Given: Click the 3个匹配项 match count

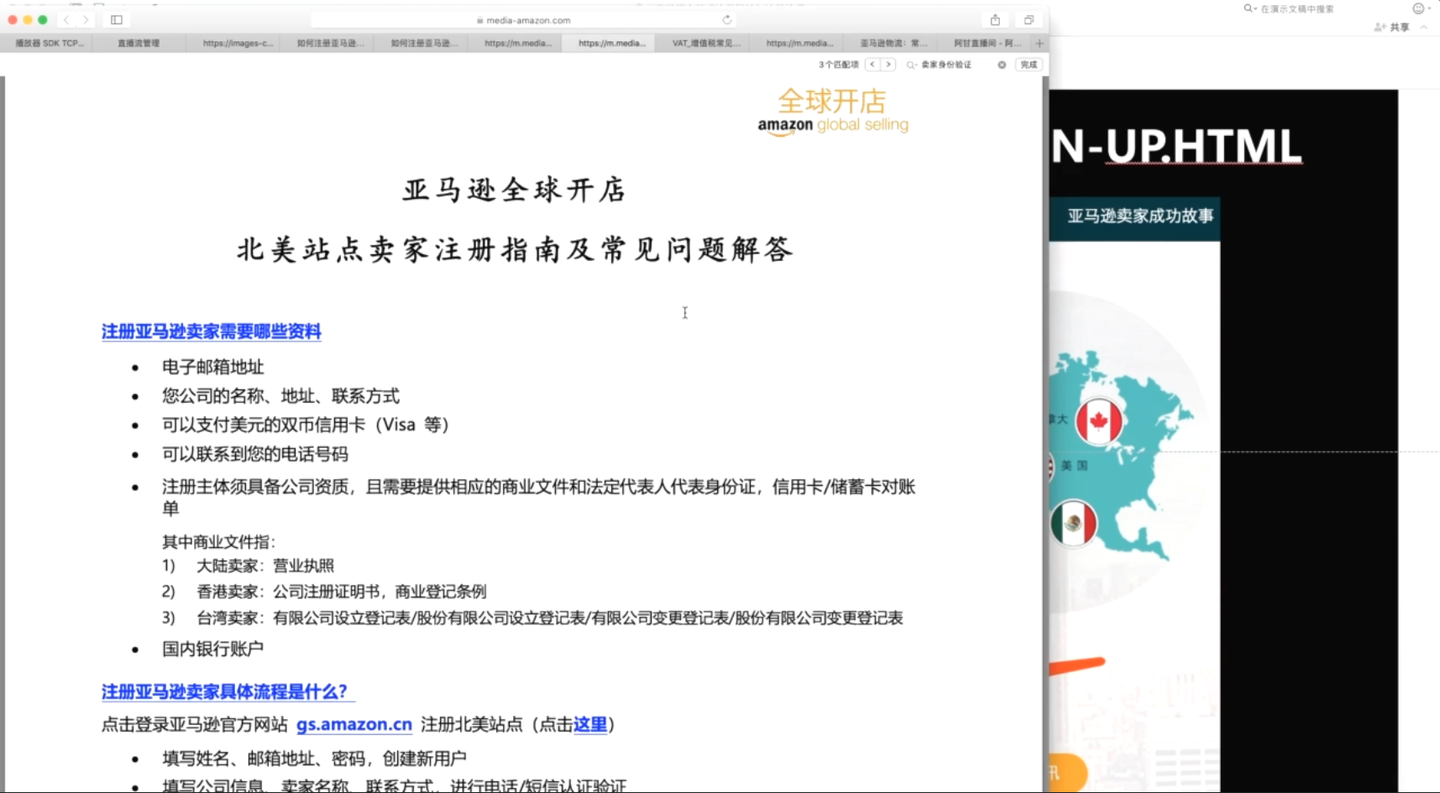Looking at the screenshot, I should click(x=839, y=65).
